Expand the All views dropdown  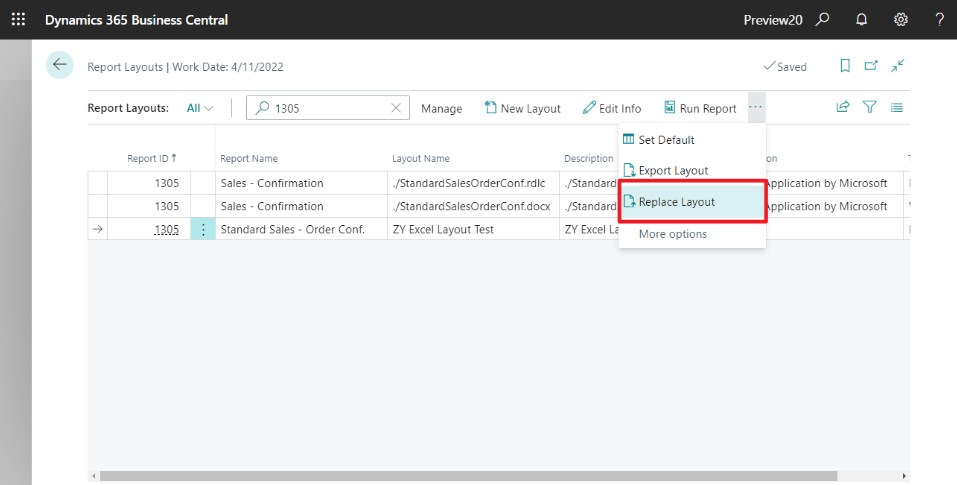[200, 108]
